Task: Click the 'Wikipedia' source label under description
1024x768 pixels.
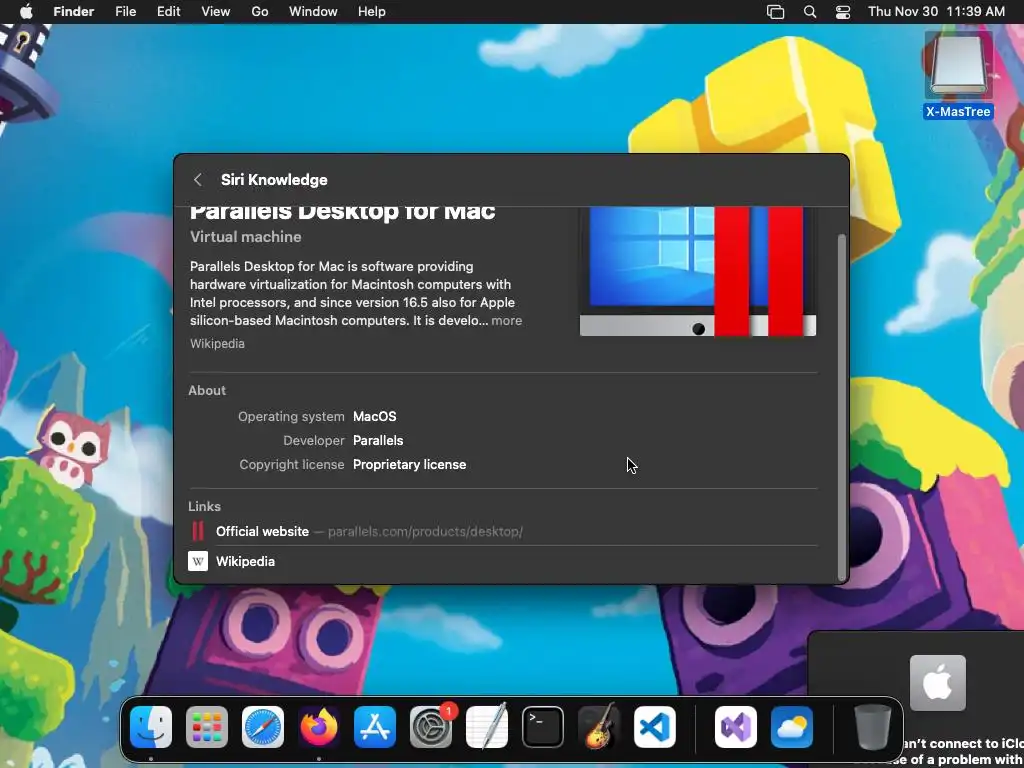Action: (217, 344)
